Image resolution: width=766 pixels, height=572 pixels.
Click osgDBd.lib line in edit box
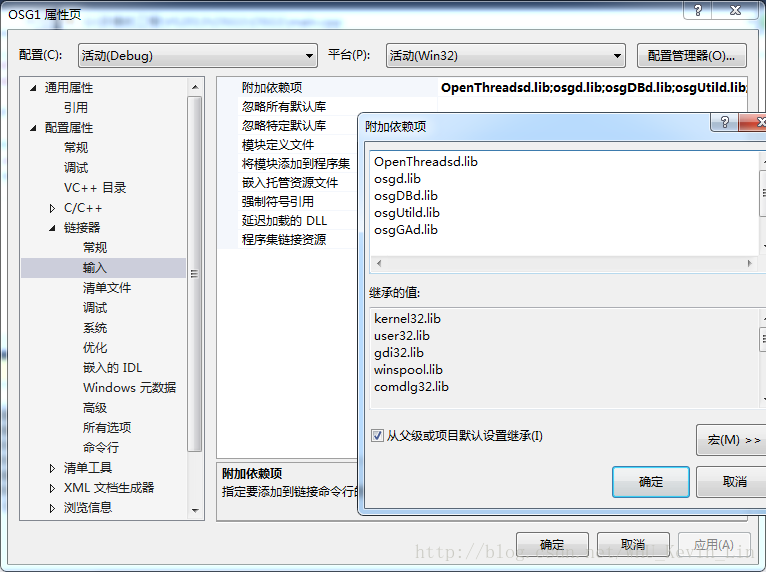[406, 196]
